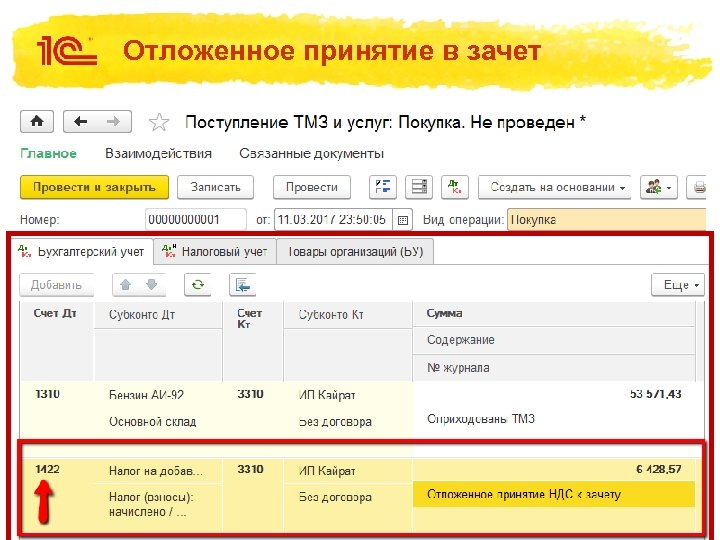720x540 pixels.
Task: Click the Провести button
Action: (312, 187)
